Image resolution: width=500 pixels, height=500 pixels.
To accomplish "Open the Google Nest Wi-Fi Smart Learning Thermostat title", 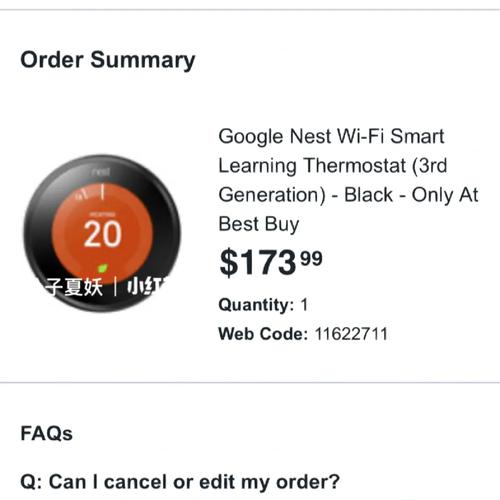I will point(348,180).
